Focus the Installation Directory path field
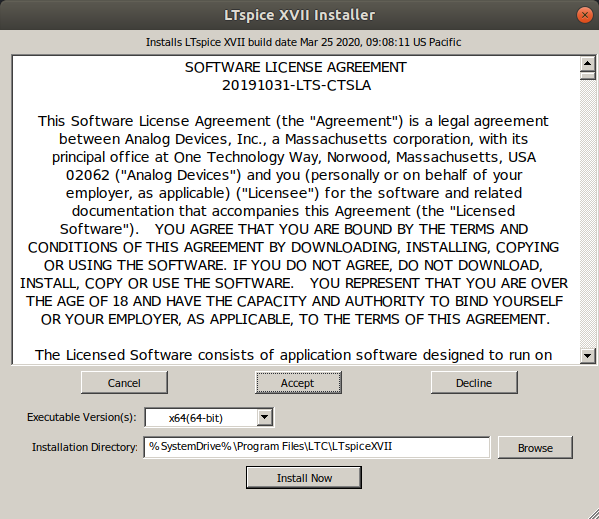Viewport: 599px width, 519px height. (x=317, y=447)
